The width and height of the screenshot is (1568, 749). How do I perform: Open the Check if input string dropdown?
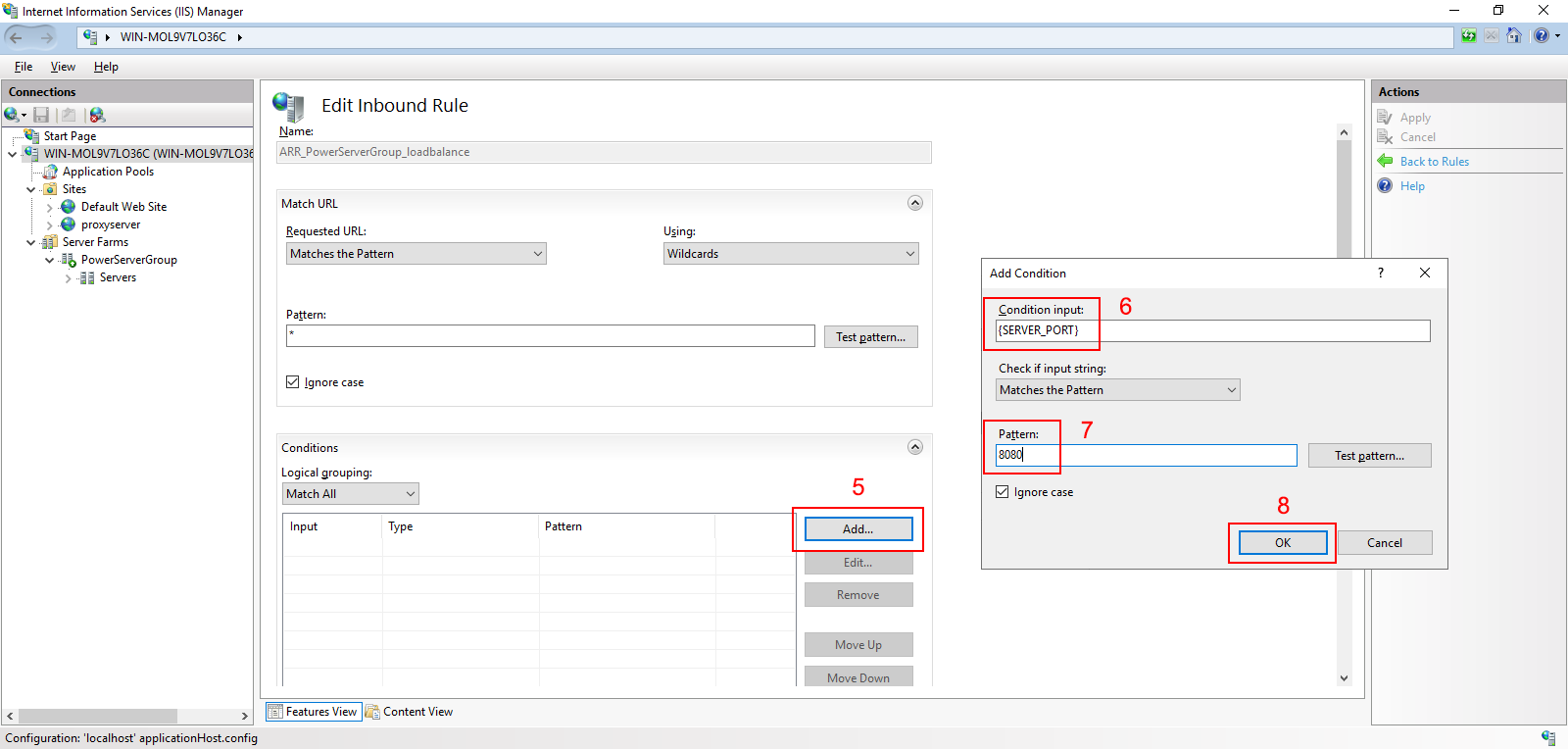(x=1117, y=390)
